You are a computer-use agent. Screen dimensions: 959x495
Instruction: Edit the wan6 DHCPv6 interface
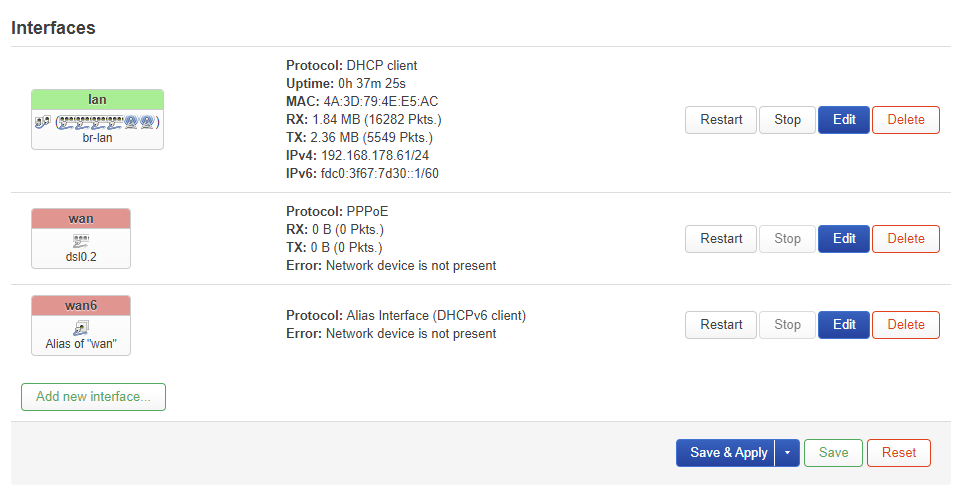coord(844,325)
